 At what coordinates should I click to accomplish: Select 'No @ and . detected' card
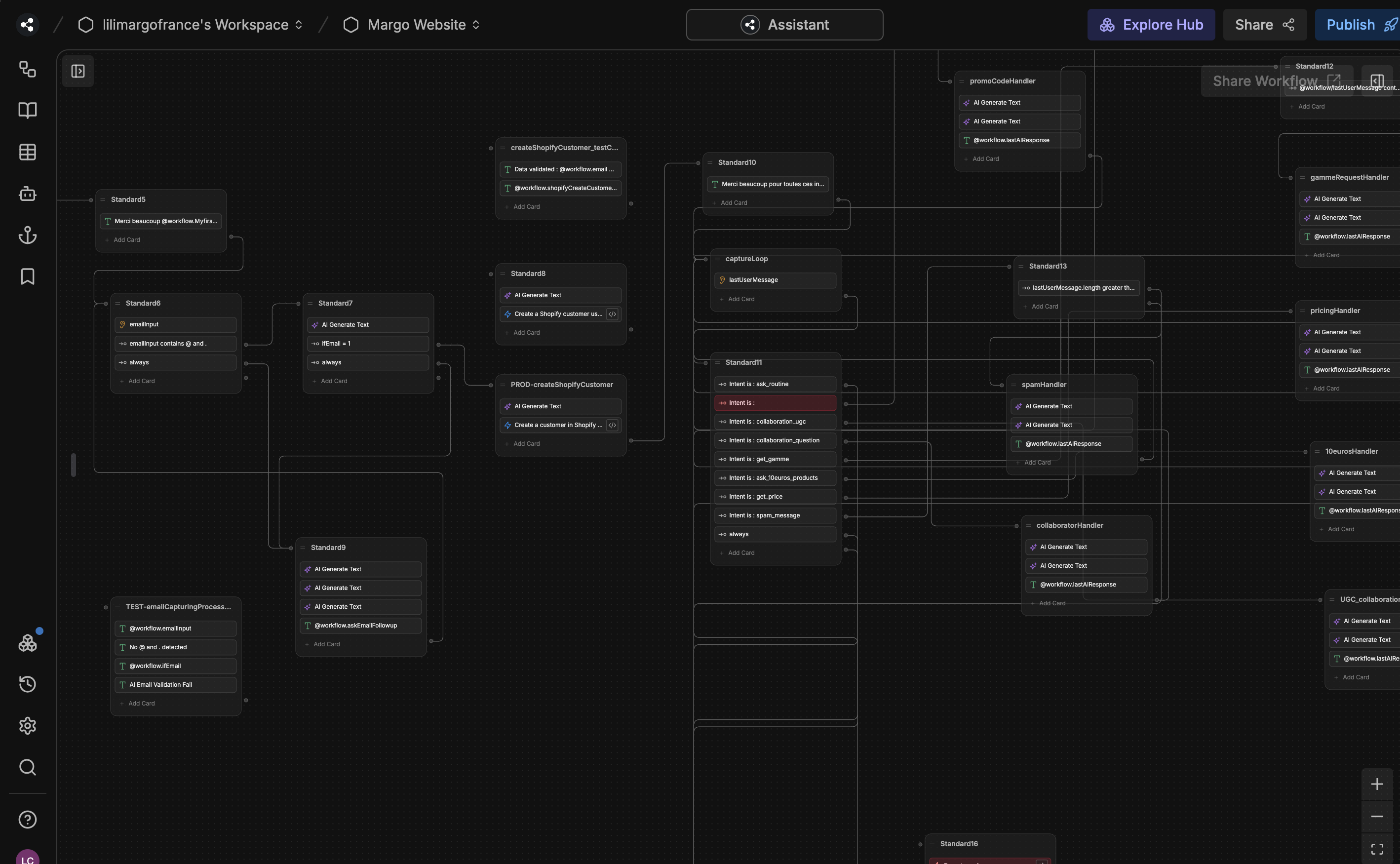[176, 647]
